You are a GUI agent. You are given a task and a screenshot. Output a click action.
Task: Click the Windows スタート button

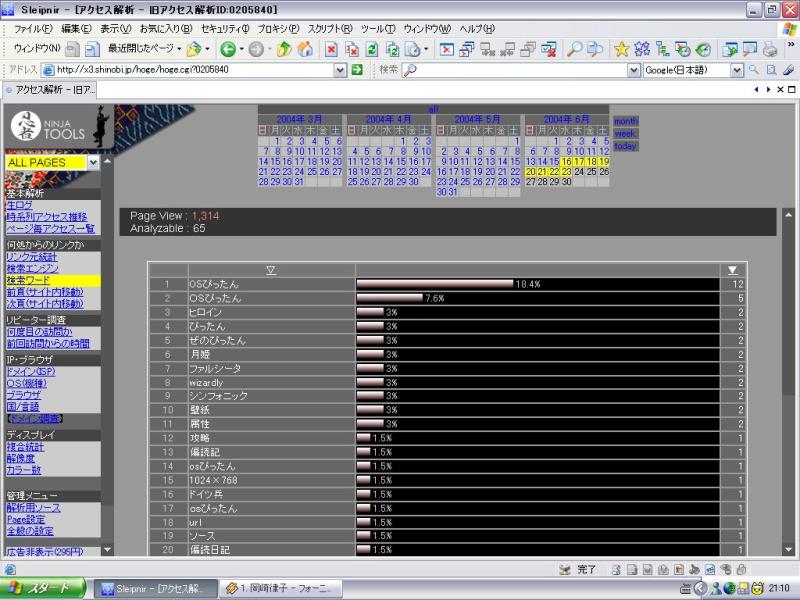(x=43, y=588)
